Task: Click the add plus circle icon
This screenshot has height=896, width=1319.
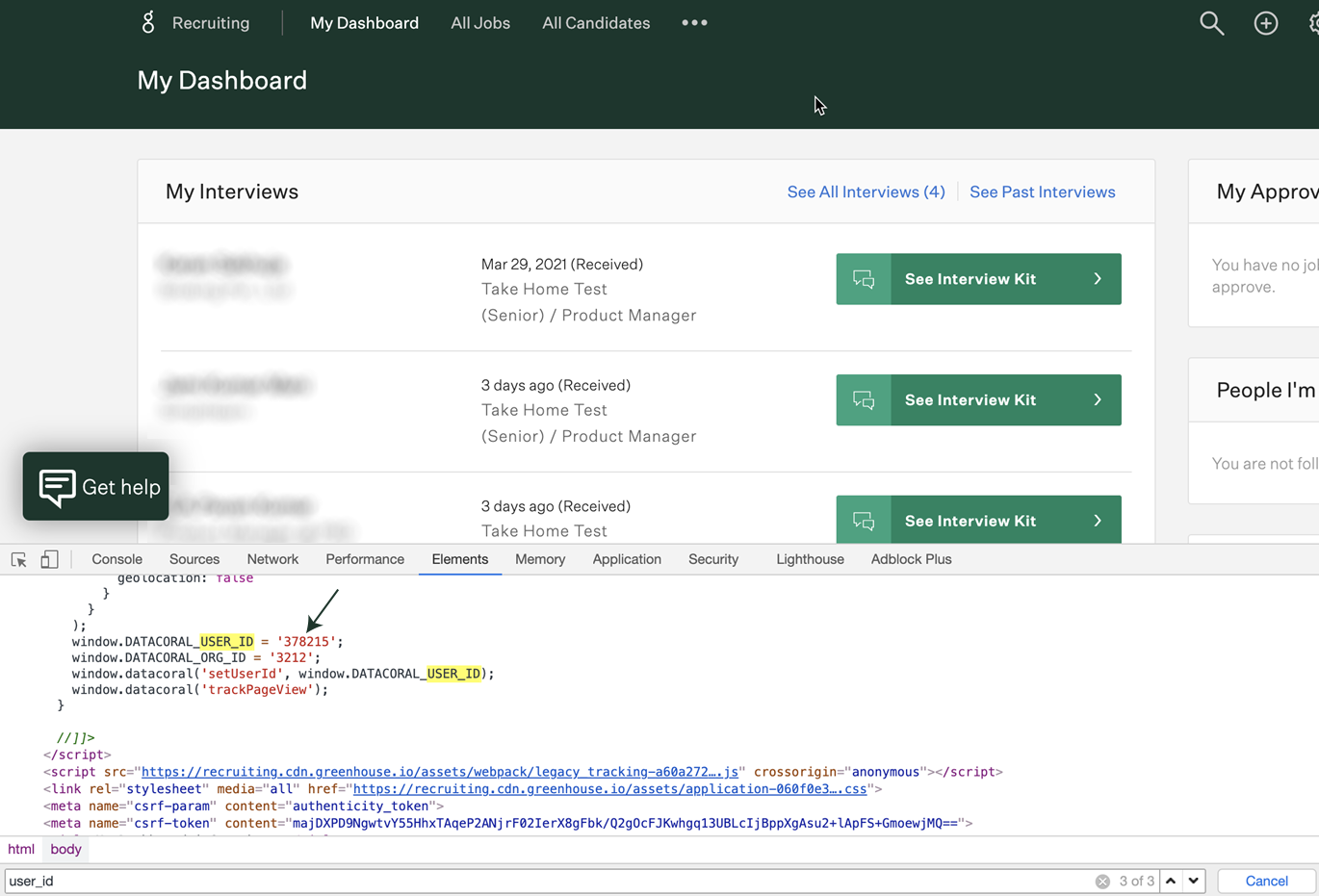Action: (1266, 23)
